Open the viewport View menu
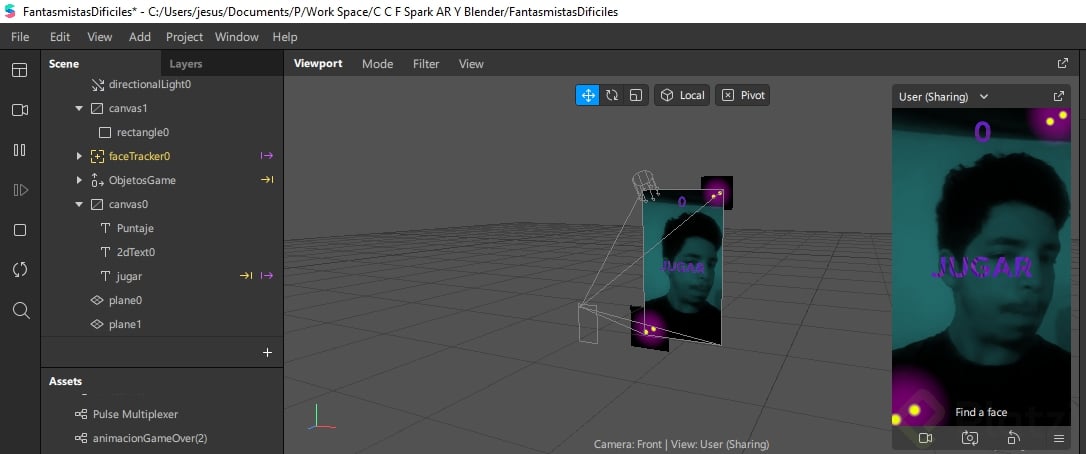The height and width of the screenshot is (454, 1086). pyautogui.click(x=471, y=64)
